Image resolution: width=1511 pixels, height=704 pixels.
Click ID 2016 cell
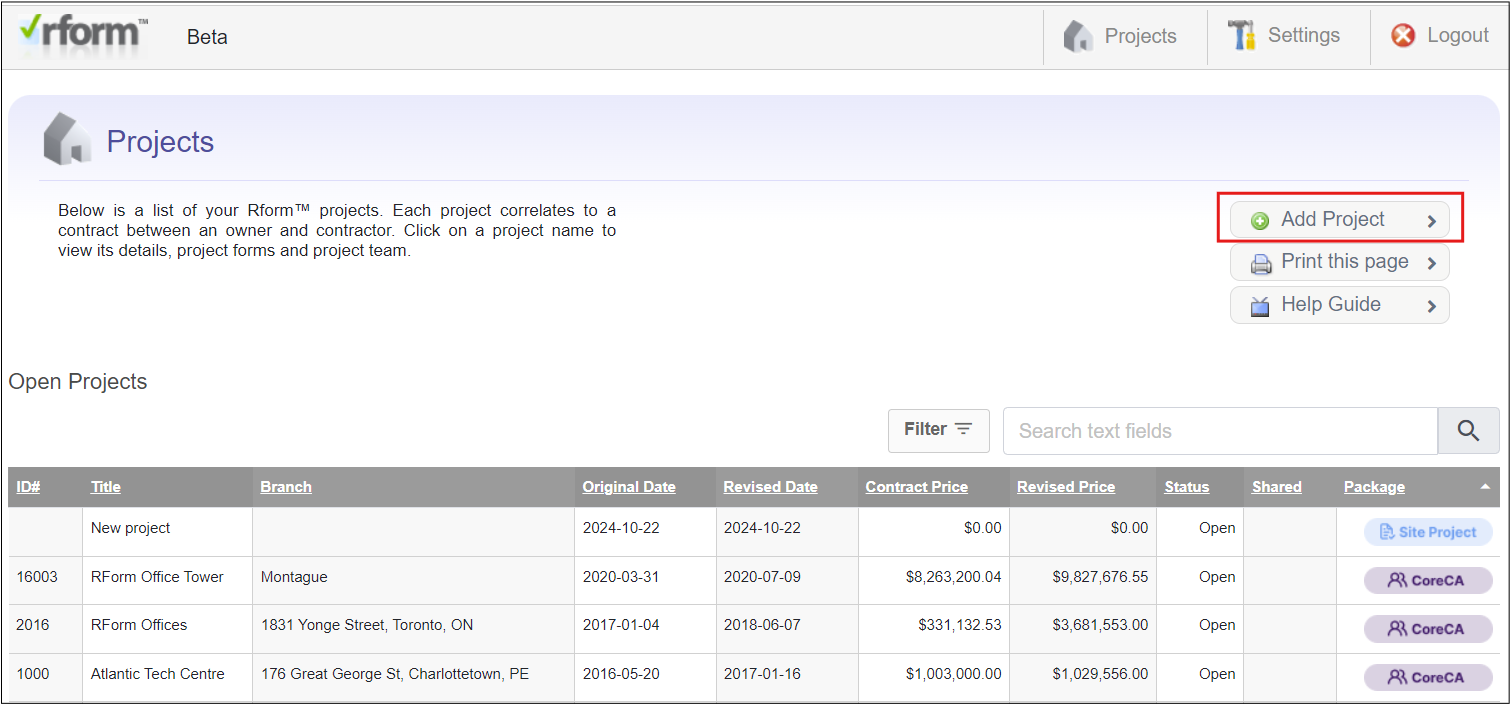[32, 625]
